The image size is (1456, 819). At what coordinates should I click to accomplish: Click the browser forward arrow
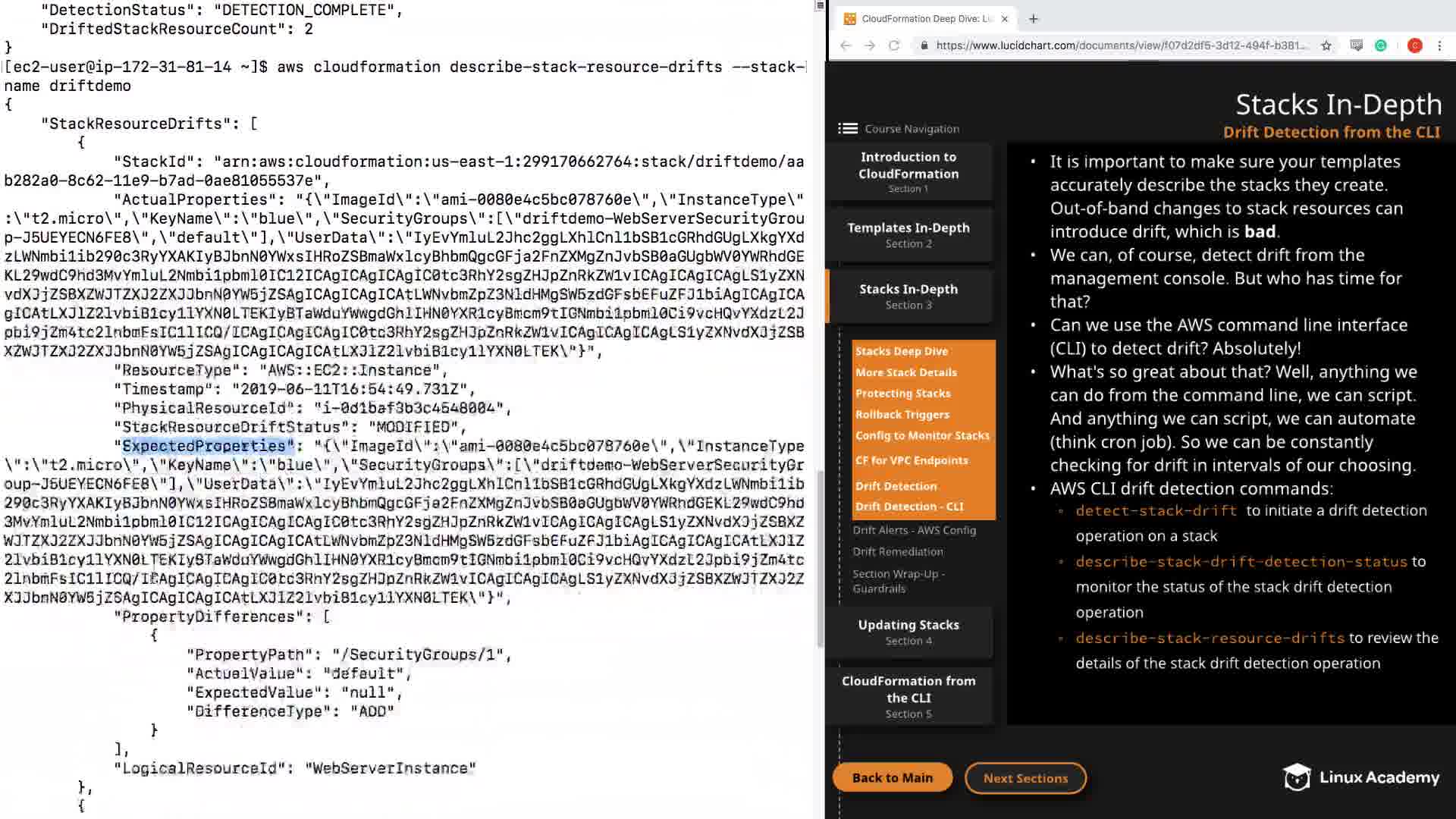point(870,45)
